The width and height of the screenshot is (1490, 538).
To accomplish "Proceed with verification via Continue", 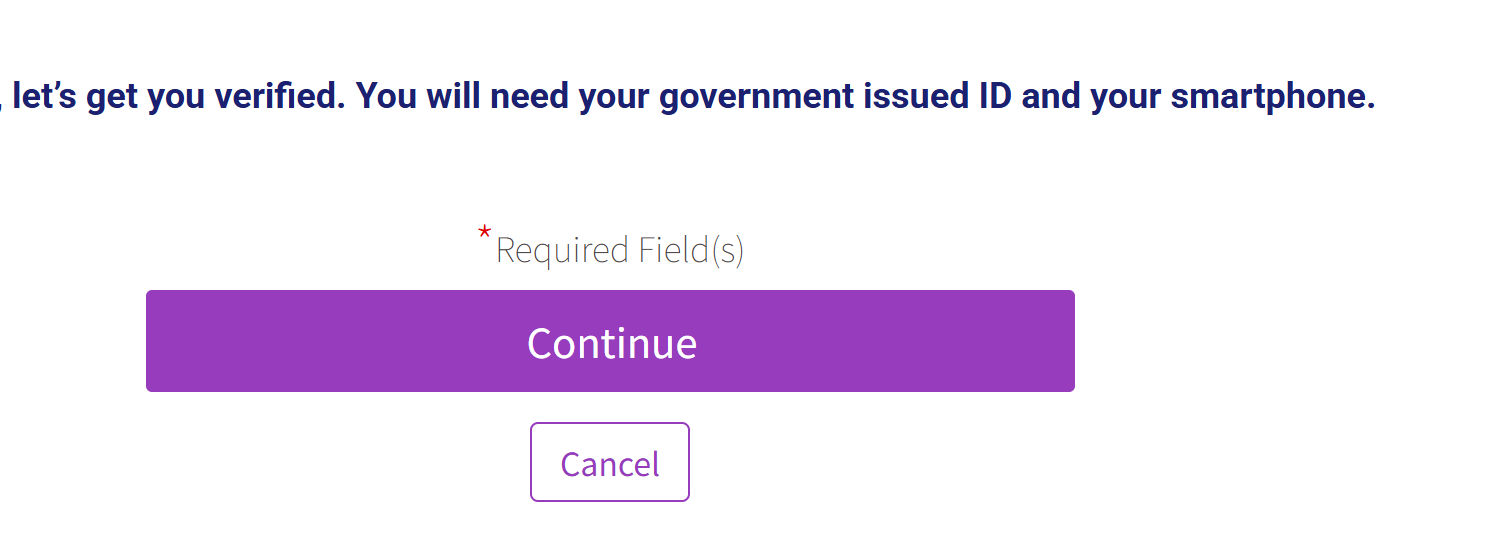I will click(x=610, y=341).
